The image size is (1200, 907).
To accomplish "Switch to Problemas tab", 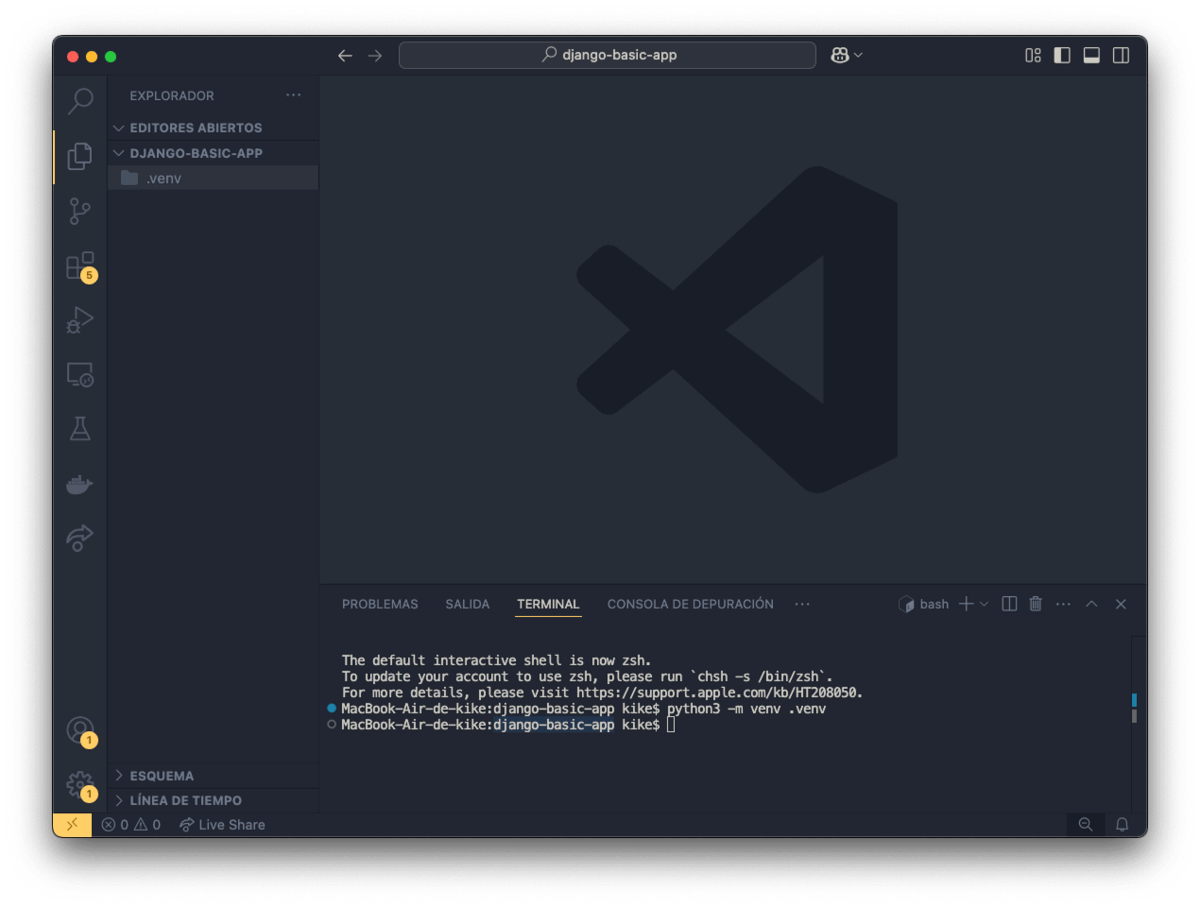I will click(380, 604).
